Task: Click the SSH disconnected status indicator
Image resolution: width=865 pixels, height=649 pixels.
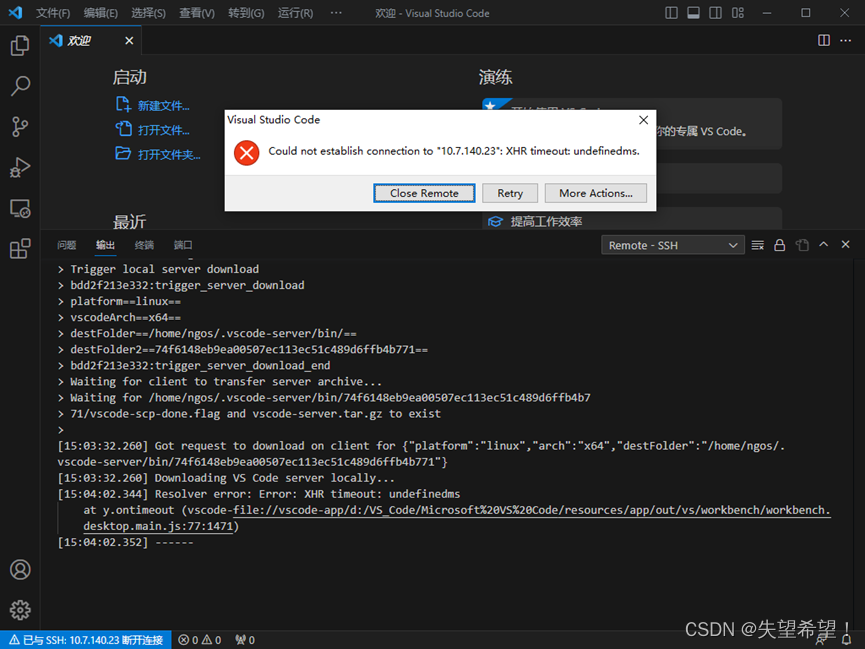Action: [x=86, y=640]
